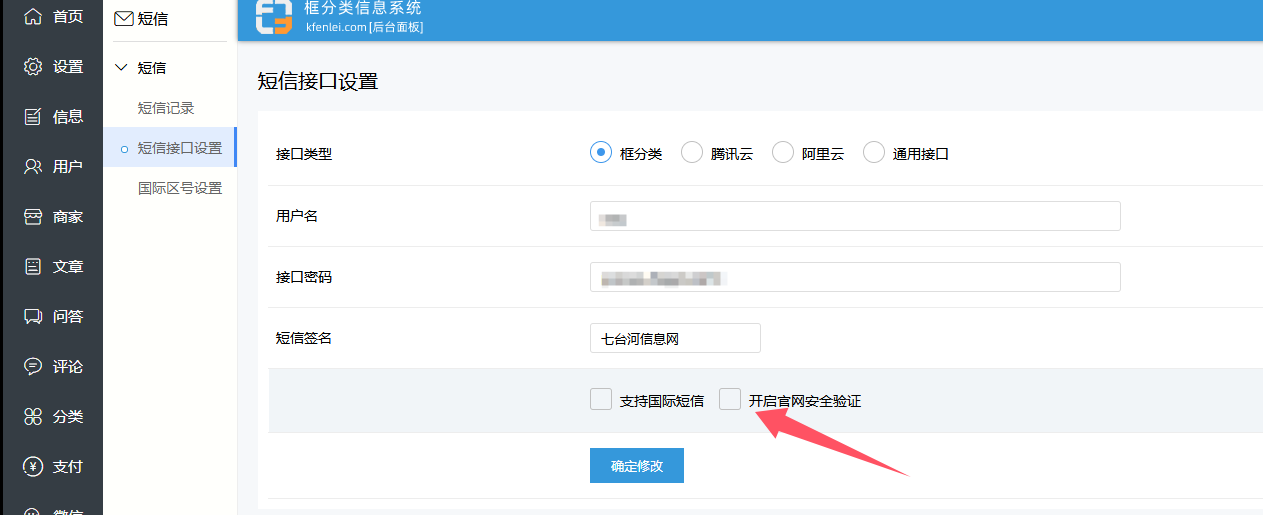Viewport: 1263px width, 515px height.
Task: Collapse the 短信 sidebar section chevron
Action: [122, 68]
